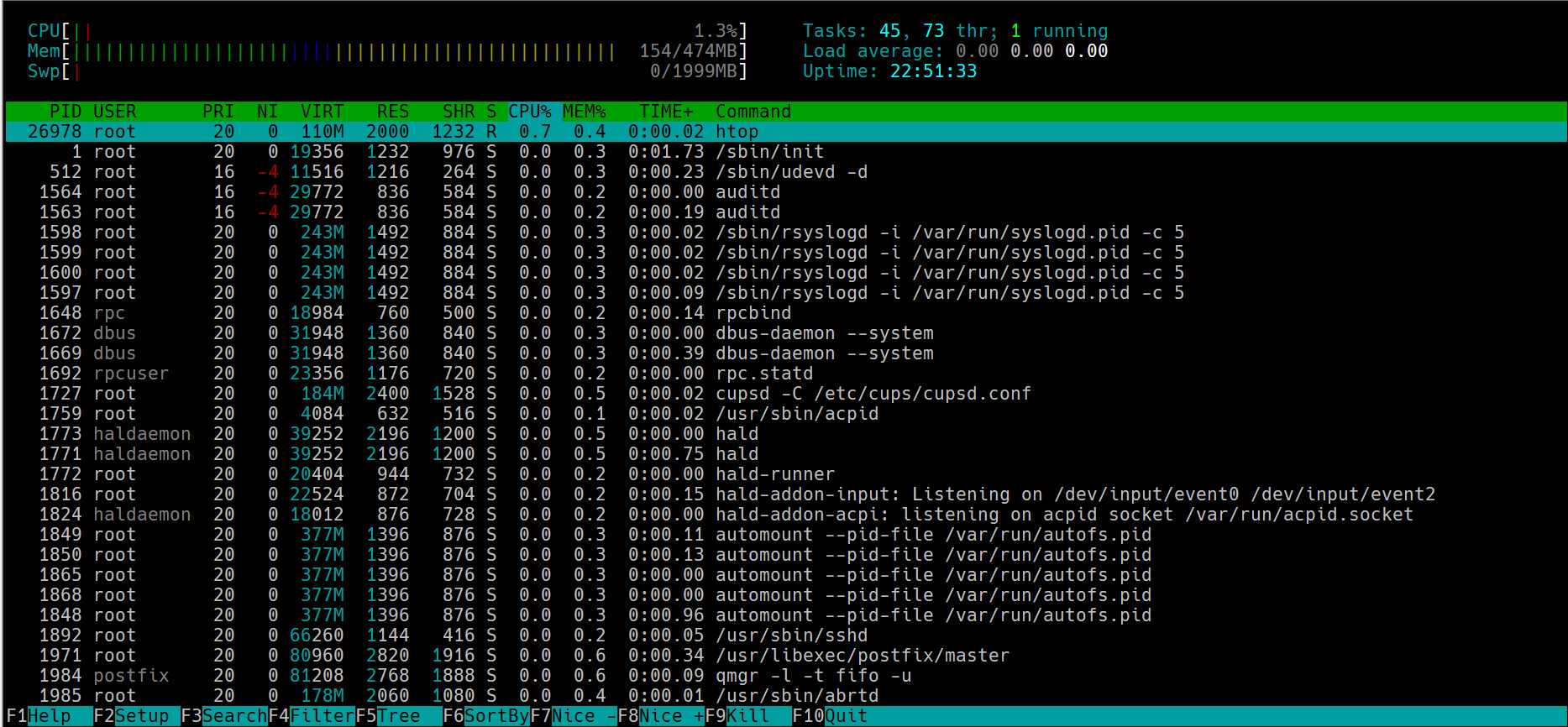The image size is (1568, 727).
Task: Select the hald-addon-acpi process row
Action: (786, 515)
